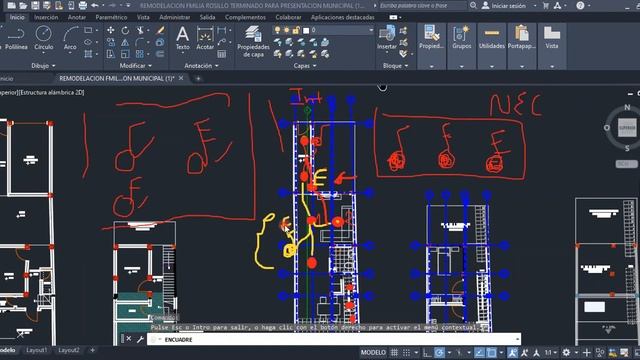The height and width of the screenshot is (360, 640).
Task: Select the Erase (Borrar) tool
Action: [160, 30]
